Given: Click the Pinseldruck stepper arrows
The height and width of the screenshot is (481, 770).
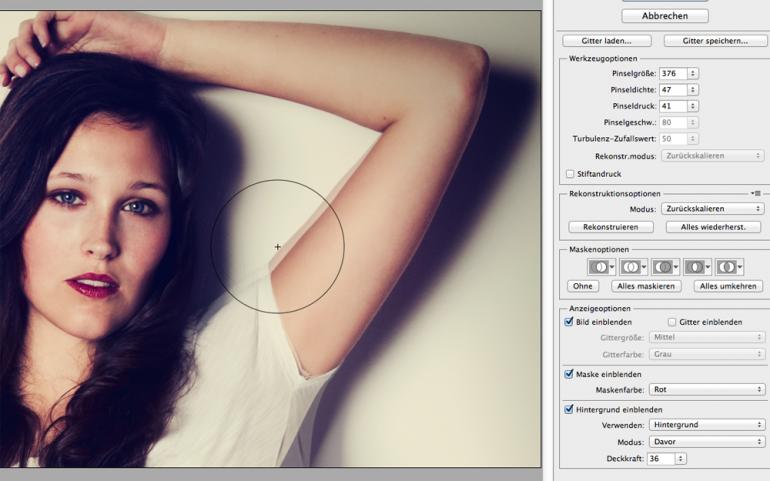Looking at the screenshot, I should coord(692,106).
